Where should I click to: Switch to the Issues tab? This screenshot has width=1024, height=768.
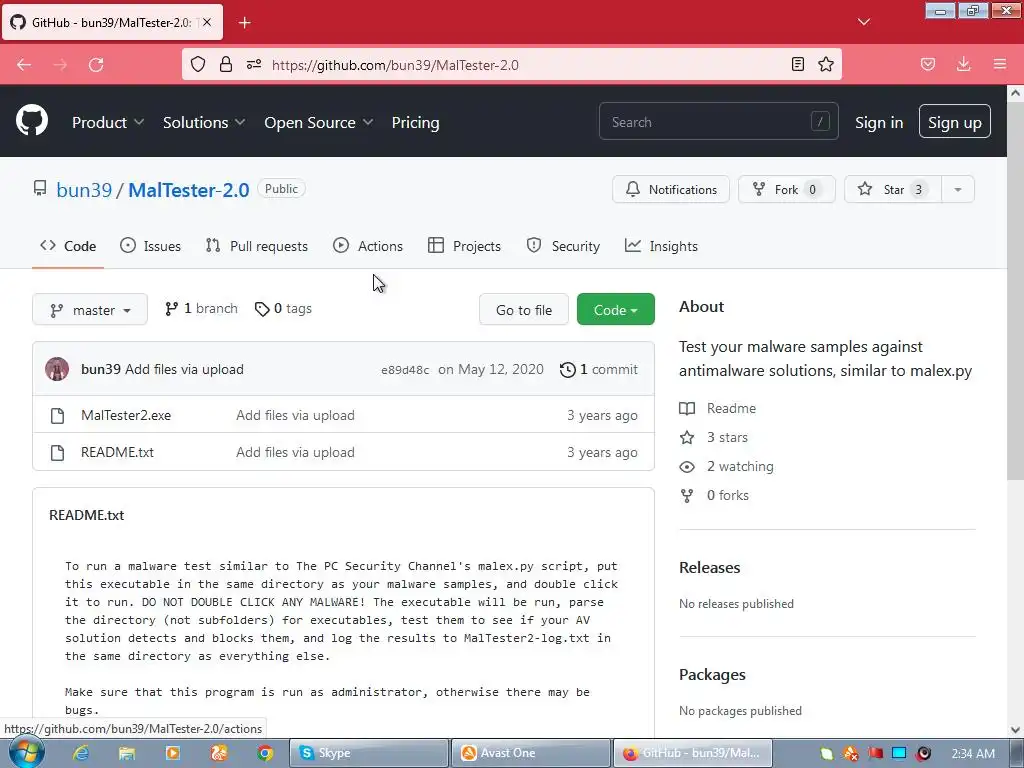[150, 246]
